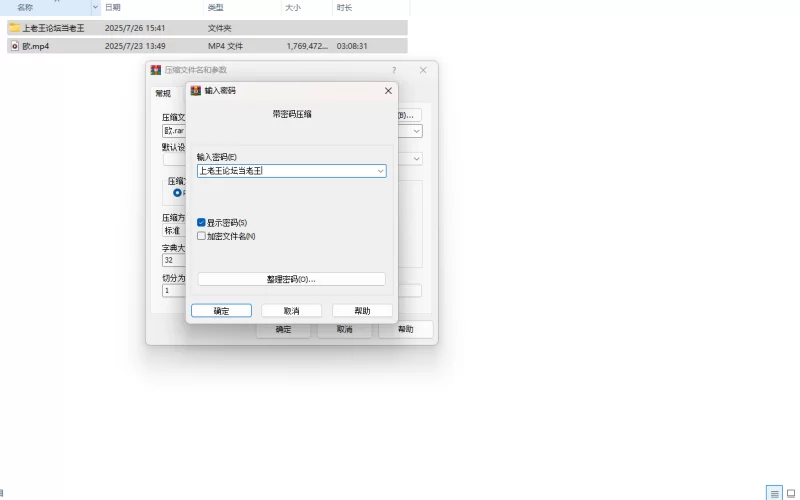Click 确定 in the 压缩文件名和参数 dialog

pyautogui.click(x=283, y=330)
